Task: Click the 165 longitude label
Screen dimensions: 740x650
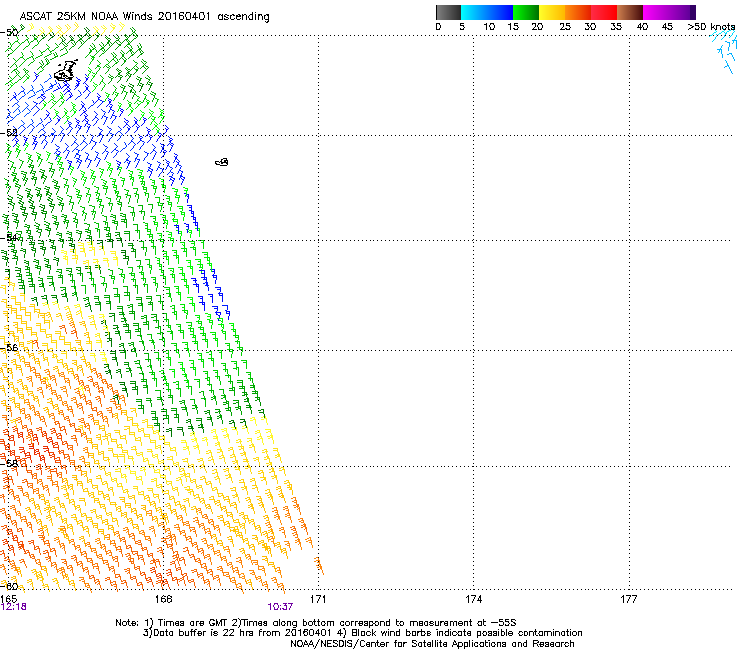Action: (x=8, y=599)
